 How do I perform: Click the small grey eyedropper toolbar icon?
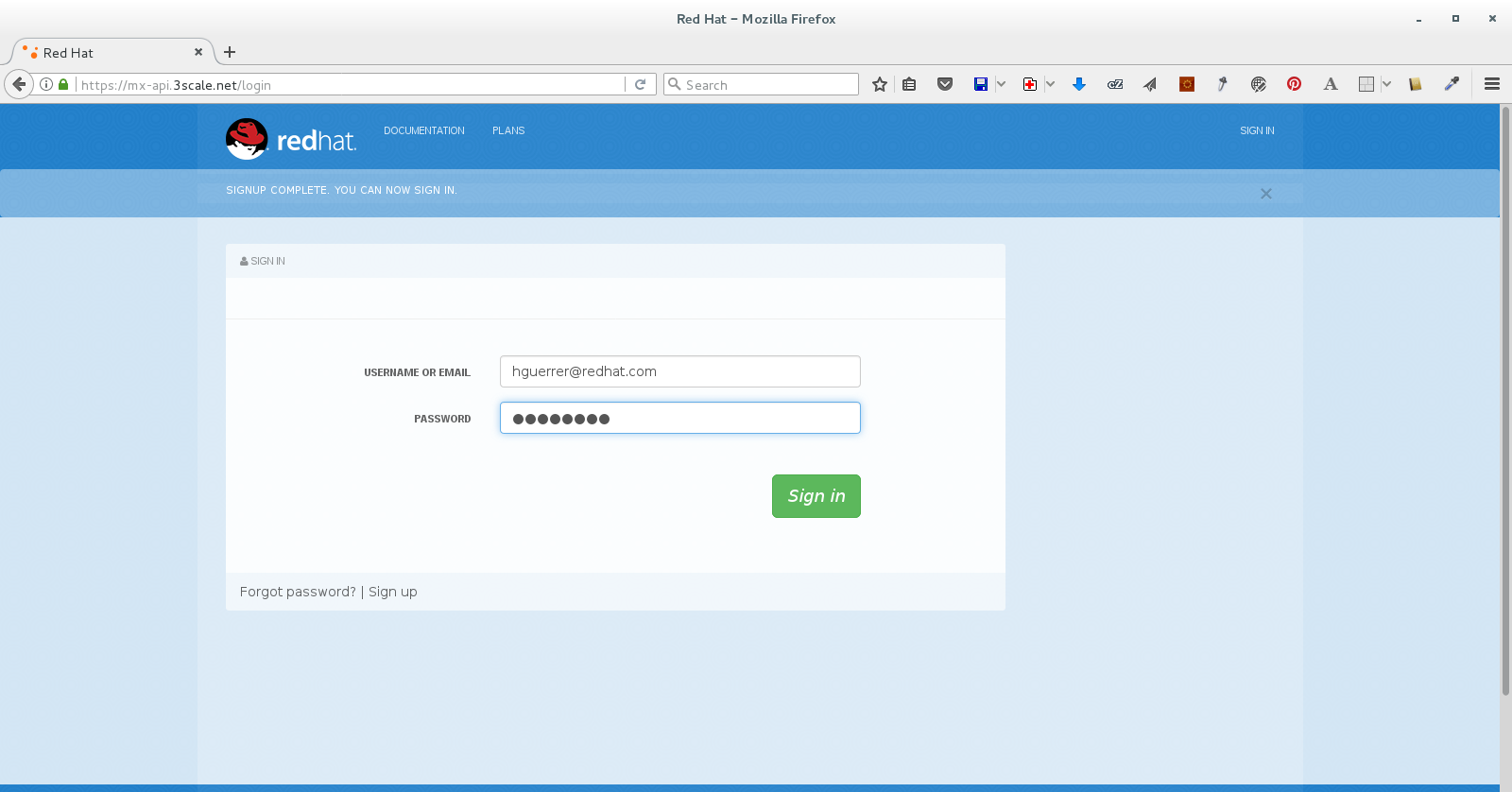tap(1222, 84)
